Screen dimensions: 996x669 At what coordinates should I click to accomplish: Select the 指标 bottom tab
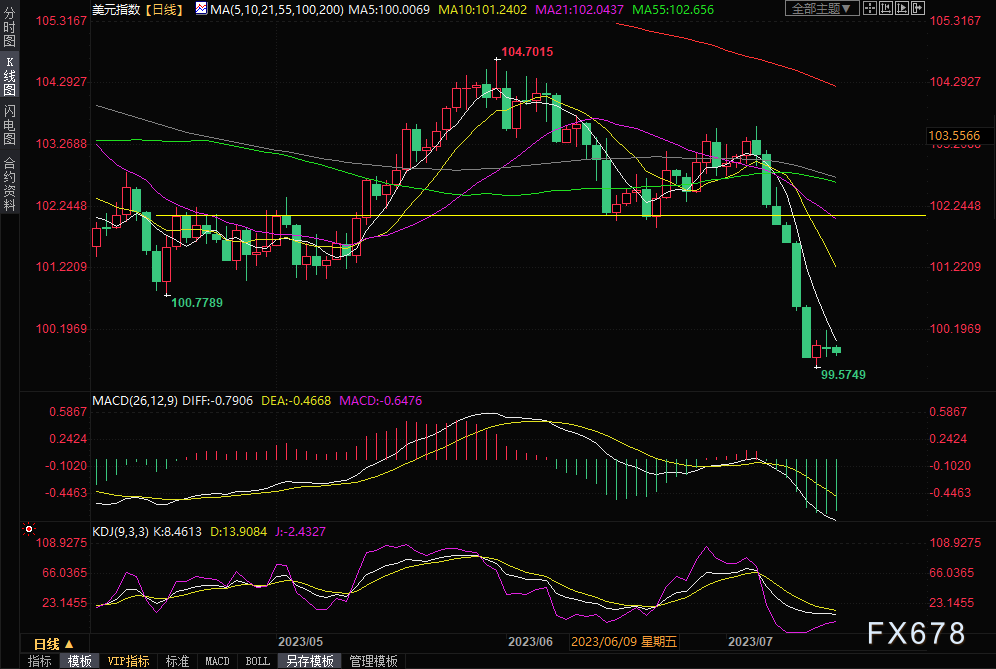click(x=40, y=661)
